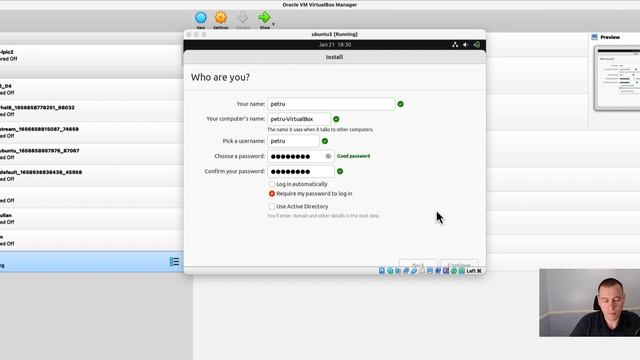Click the hard disk activity status icon
Viewport: 640px width, 360px height.
click(382, 271)
